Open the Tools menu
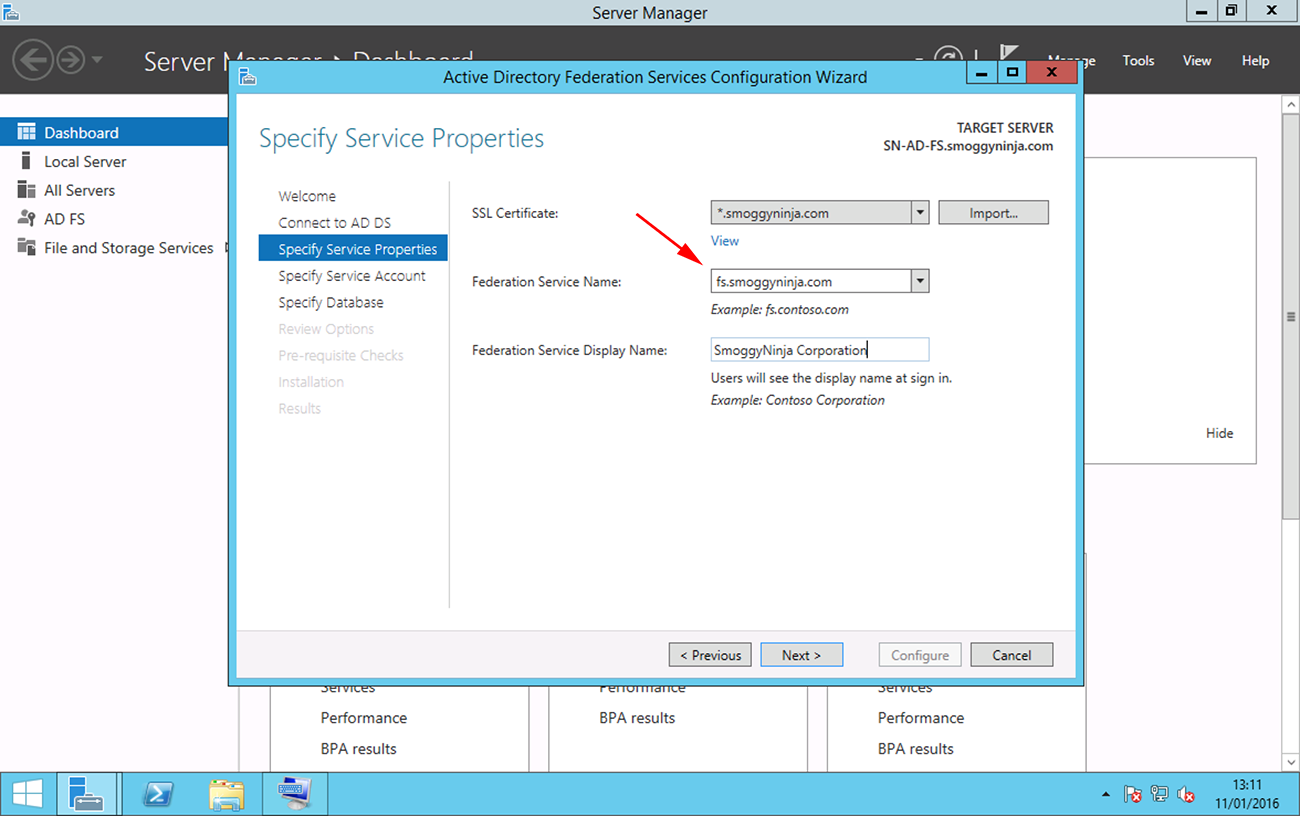This screenshot has height=816, width=1300. [1138, 60]
